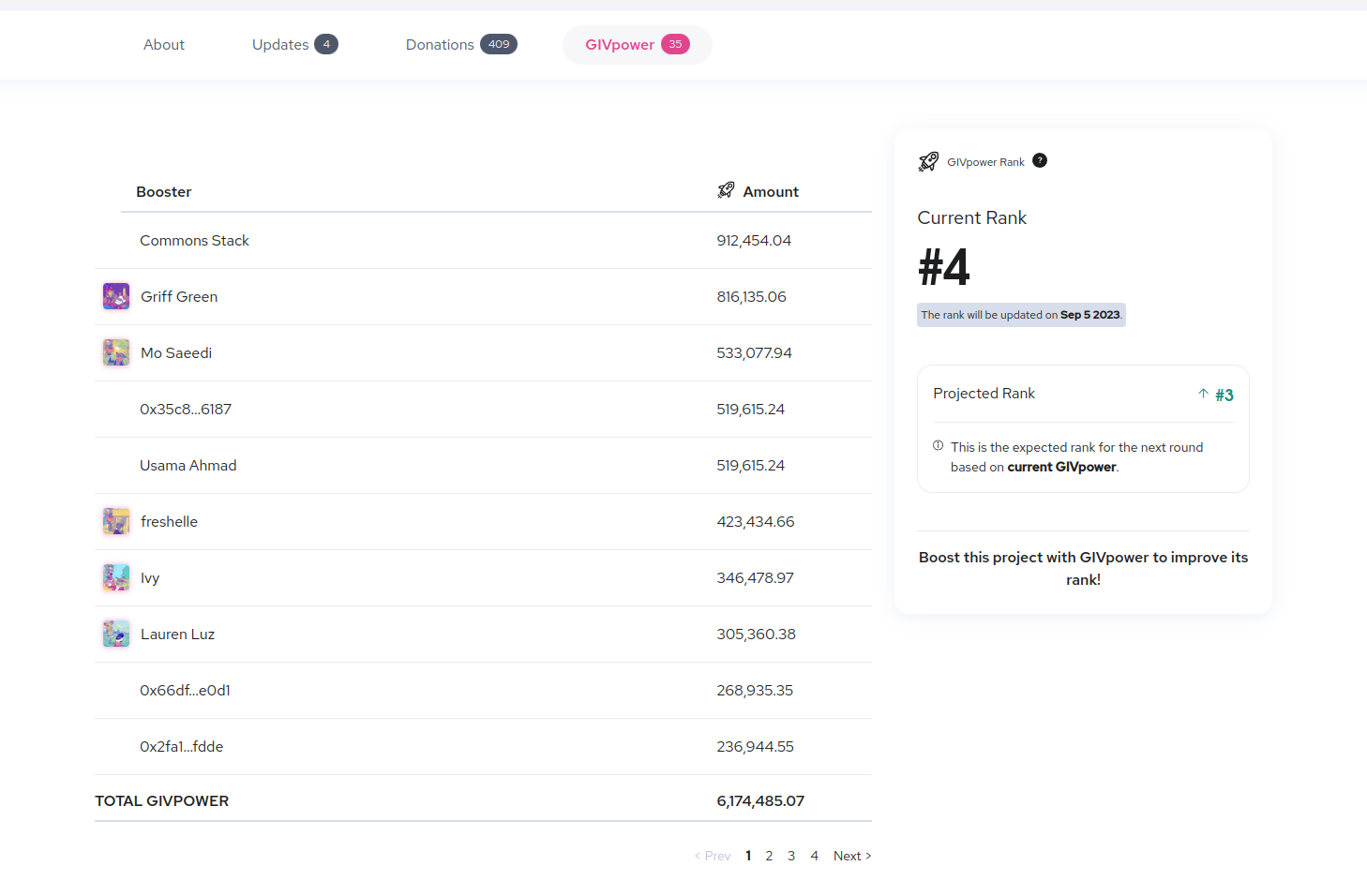Select the GIVpower tab
Viewport: 1367px width, 896px height.
pos(638,45)
